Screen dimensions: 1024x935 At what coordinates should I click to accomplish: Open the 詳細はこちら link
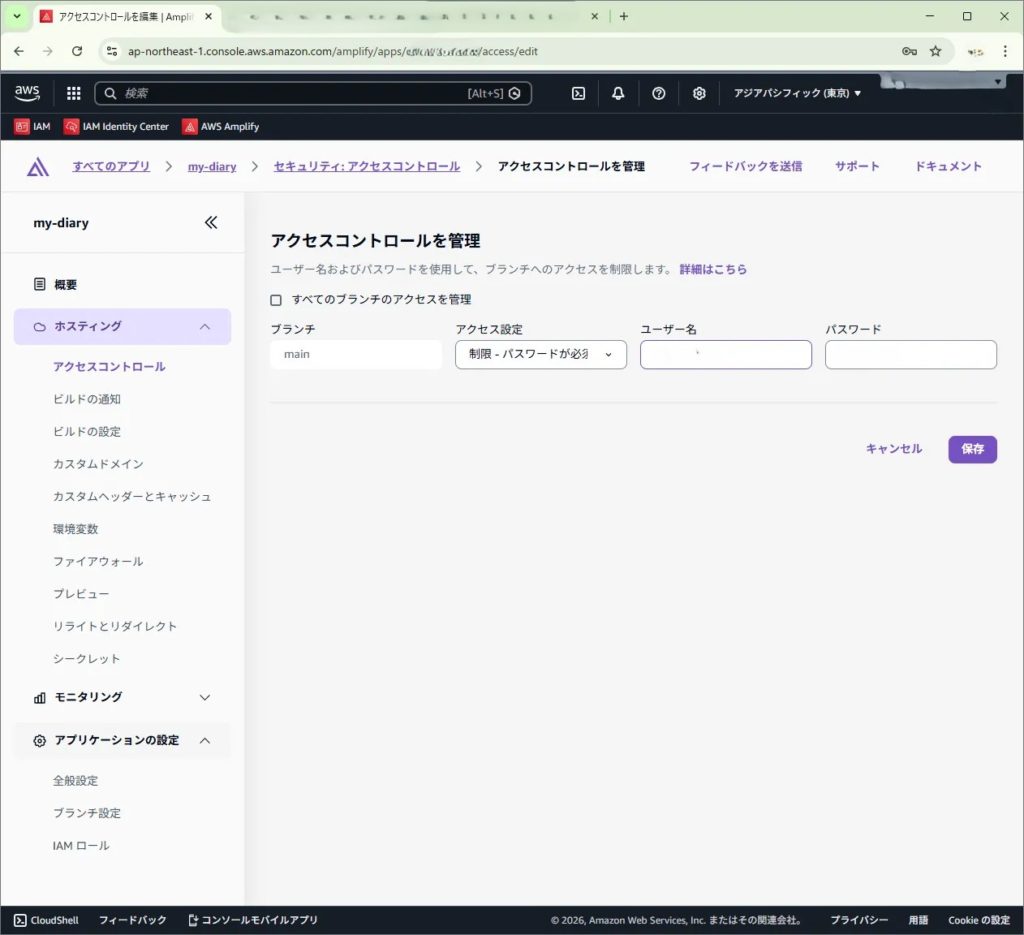pos(713,270)
